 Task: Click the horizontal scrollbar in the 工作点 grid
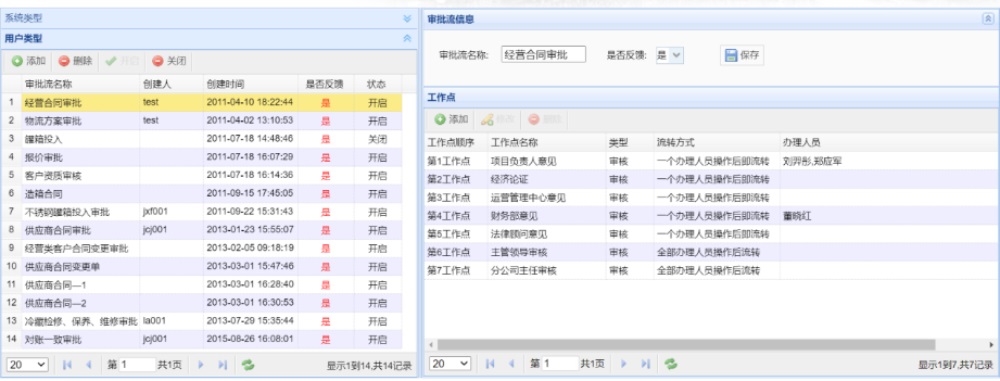pyautogui.click(x=686, y=345)
